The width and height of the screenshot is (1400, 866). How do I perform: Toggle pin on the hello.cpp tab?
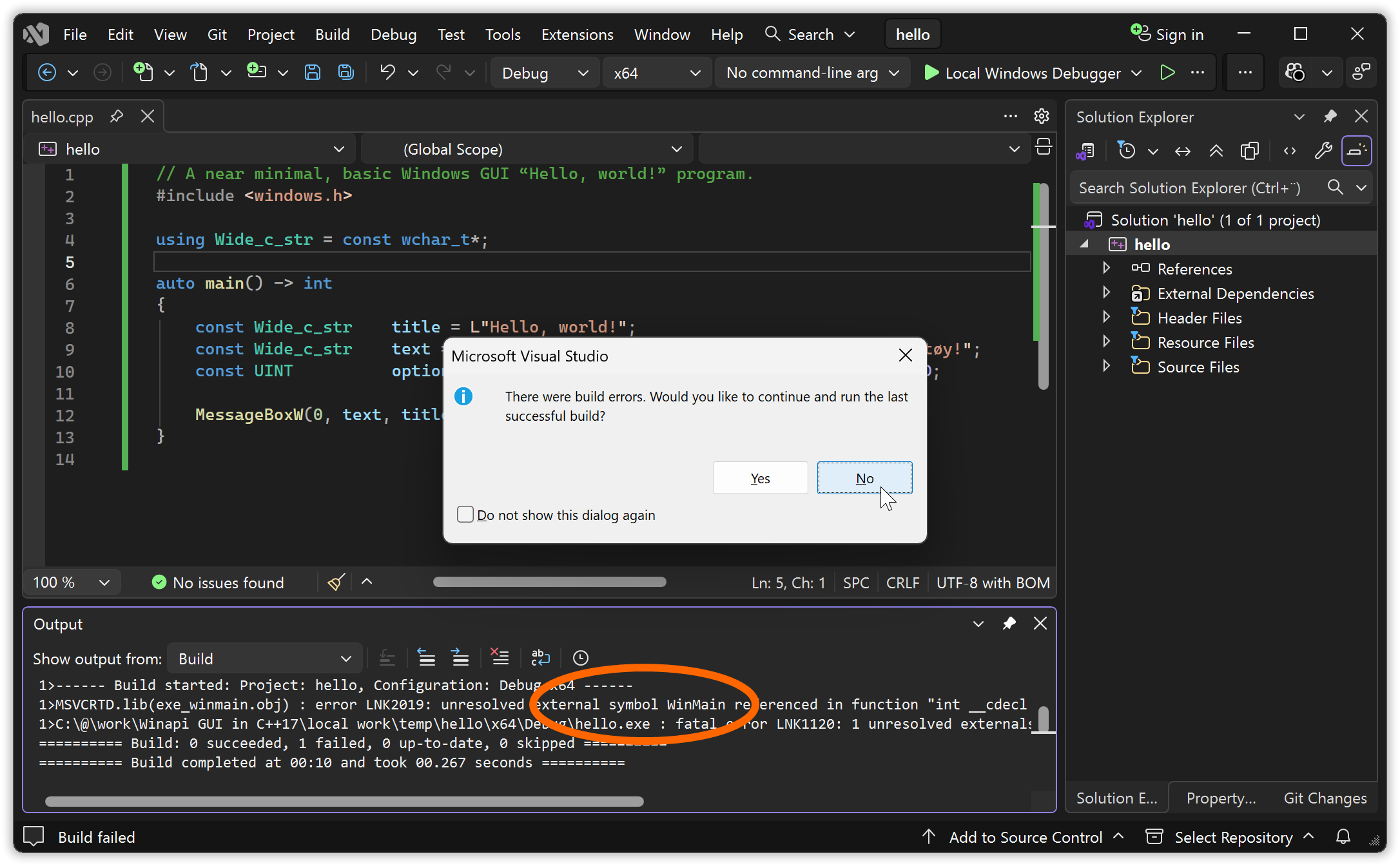(117, 117)
